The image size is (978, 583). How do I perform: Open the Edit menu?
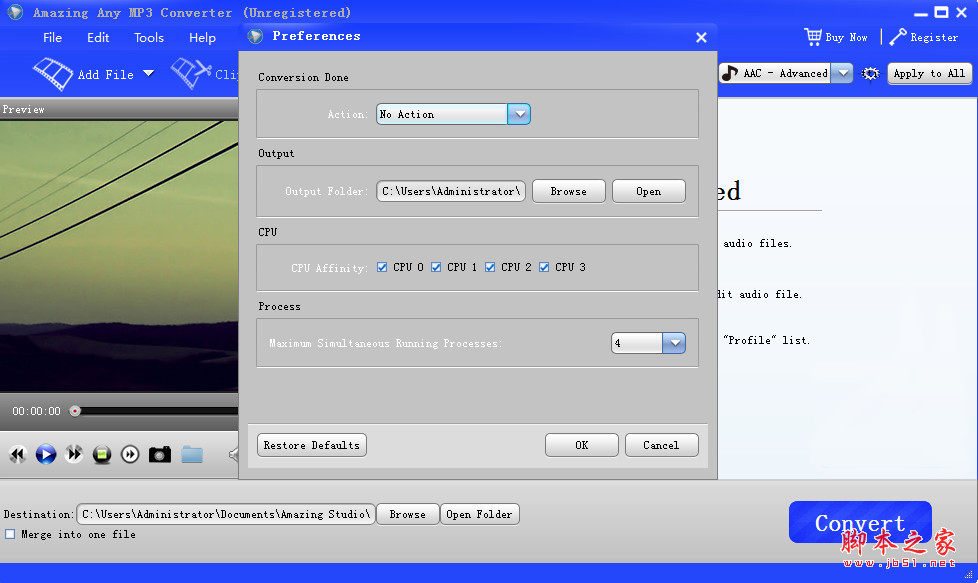[x=98, y=37]
